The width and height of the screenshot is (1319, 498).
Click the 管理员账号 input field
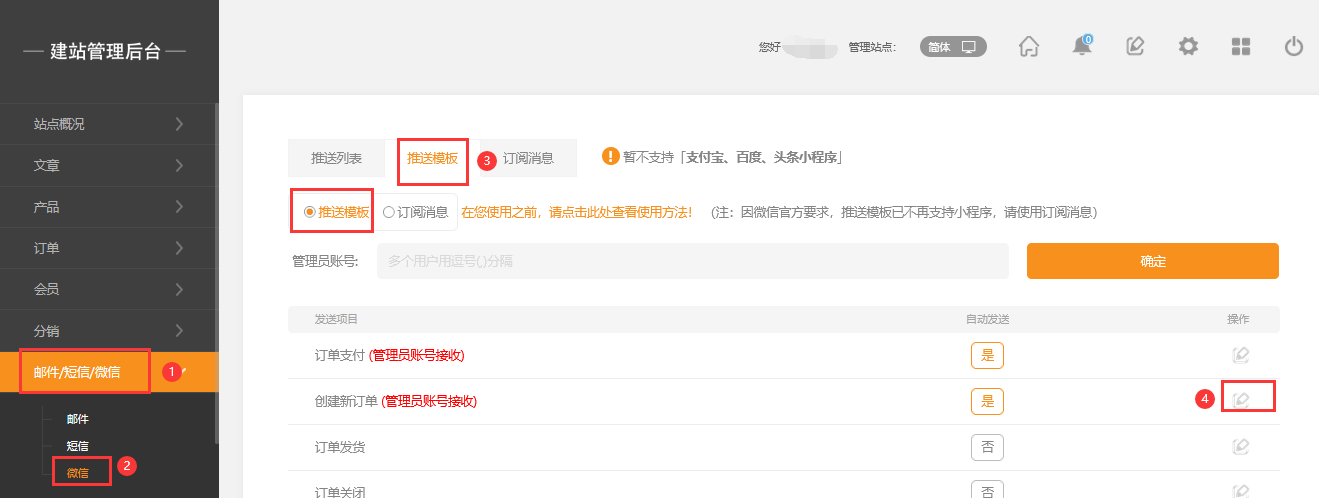pyautogui.click(x=692, y=261)
